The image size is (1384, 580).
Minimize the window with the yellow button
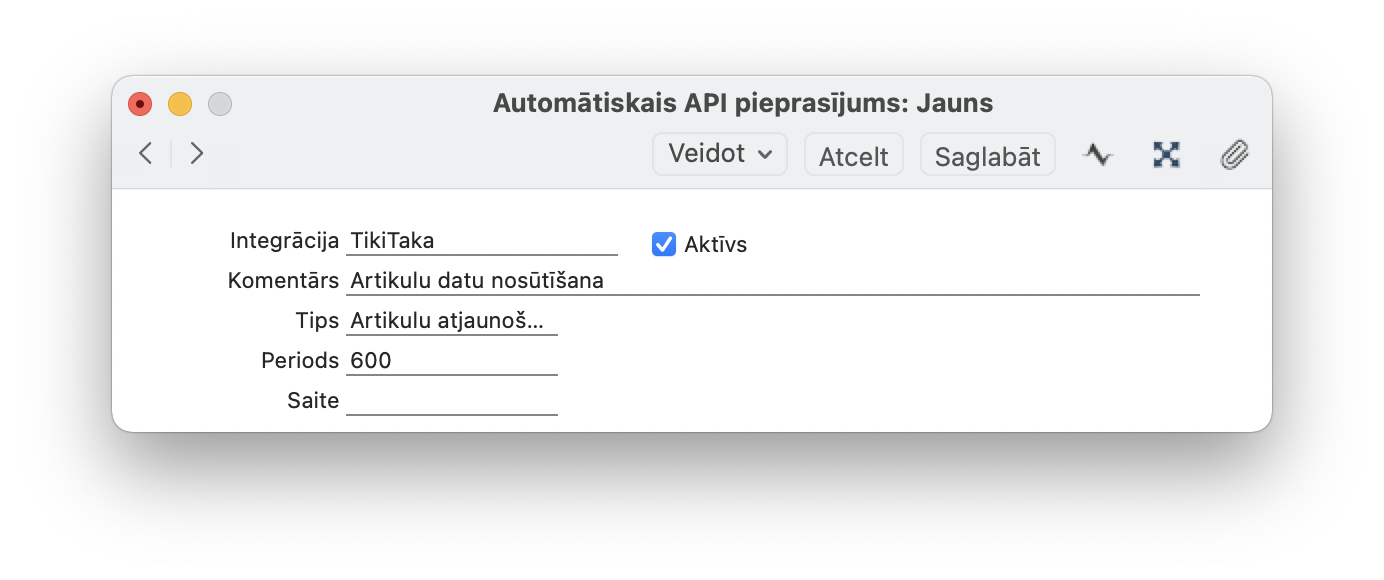tap(180, 103)
